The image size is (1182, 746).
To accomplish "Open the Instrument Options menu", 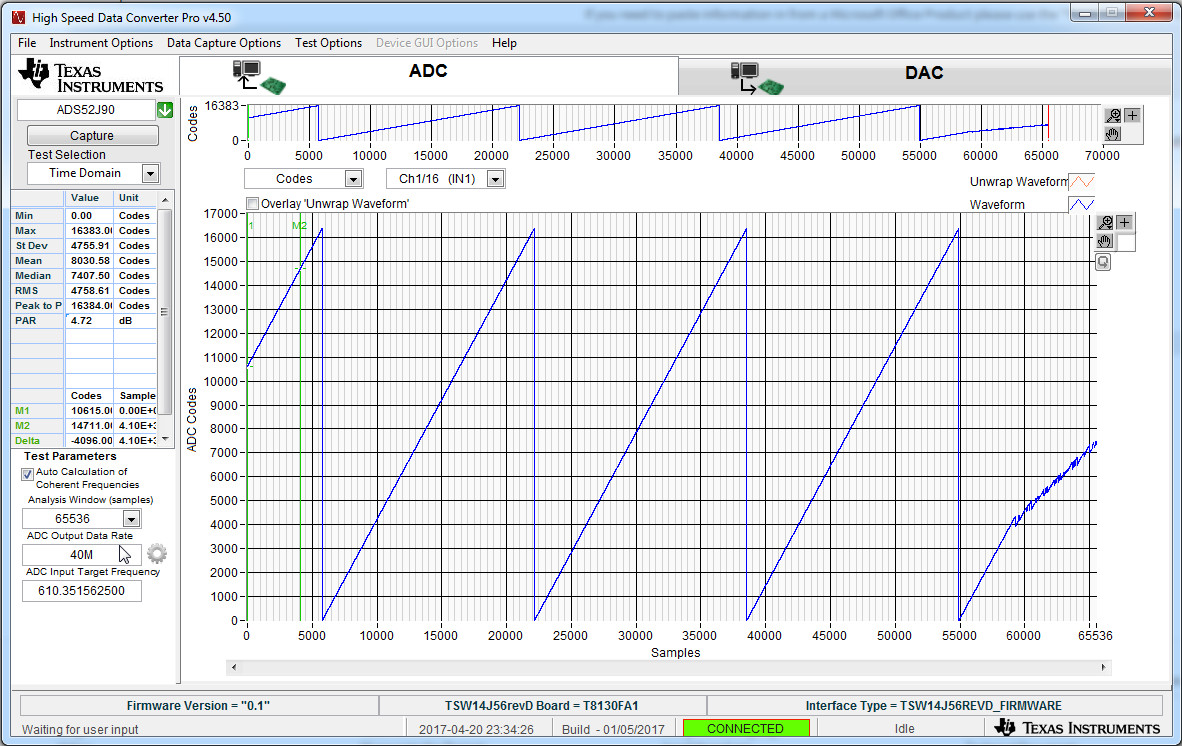I will tap(101, 43).
